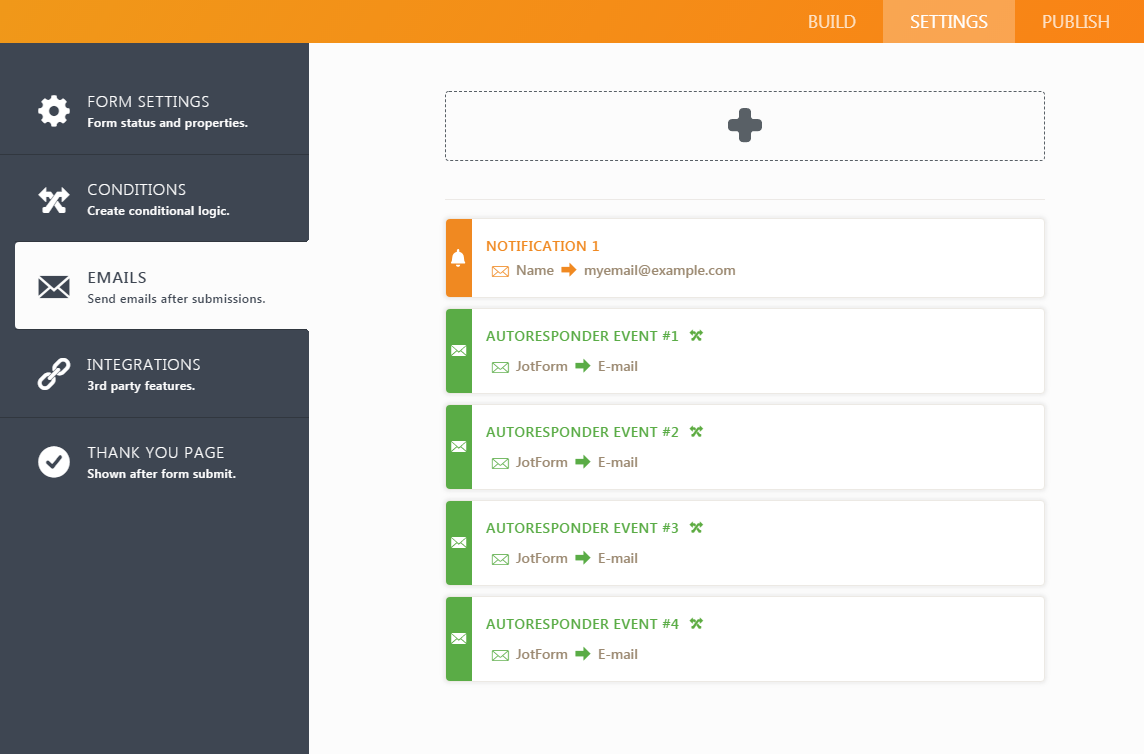1144x754 pixels.
Task: Click the plus icon to add email
Action: click(x=744, y=126)
